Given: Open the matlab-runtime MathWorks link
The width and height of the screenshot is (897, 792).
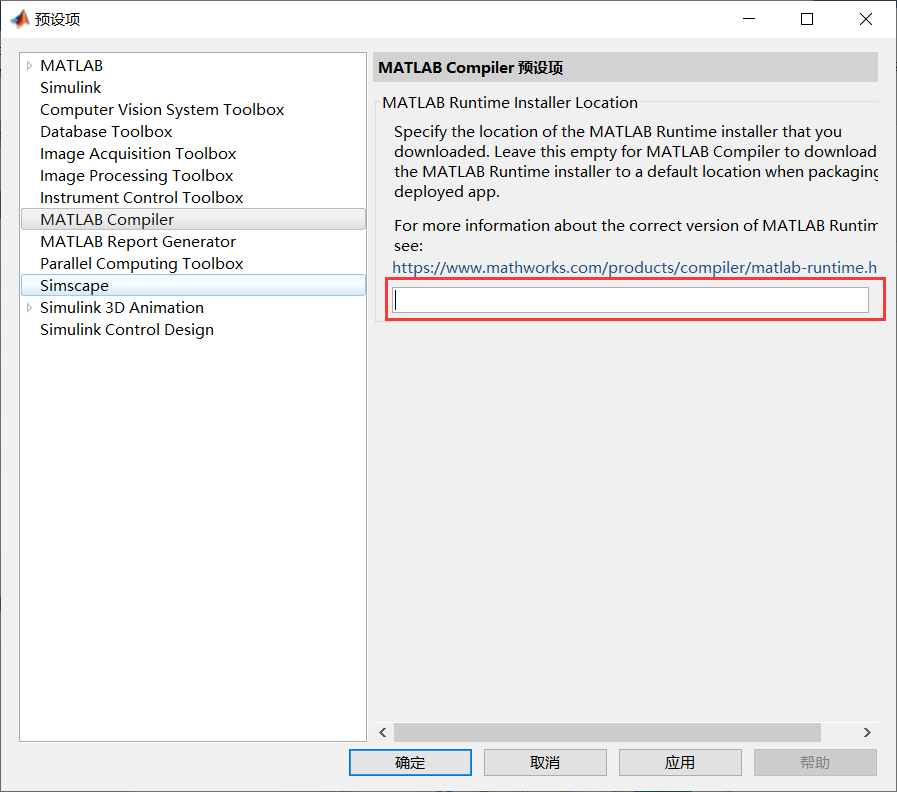Looking at the screenshot, I should (x=636, y=267).
